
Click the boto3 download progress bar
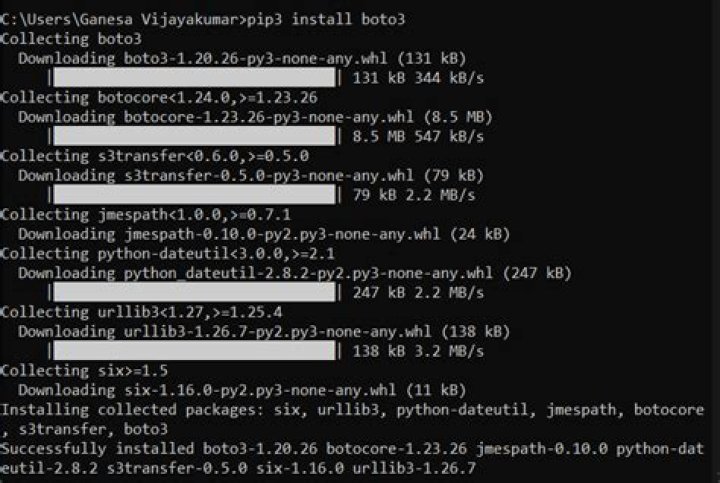[194, 78]
